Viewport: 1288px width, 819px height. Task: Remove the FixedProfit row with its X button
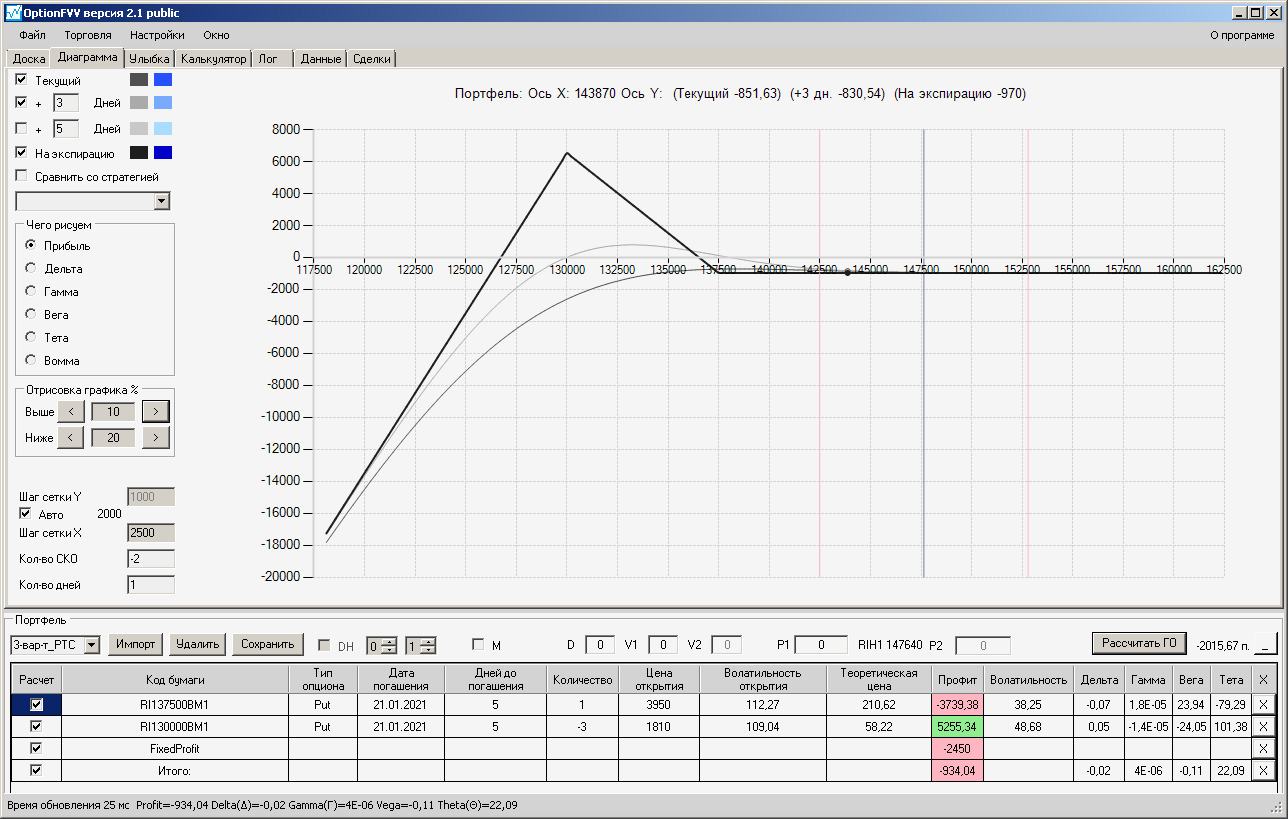pos(1262,748)
